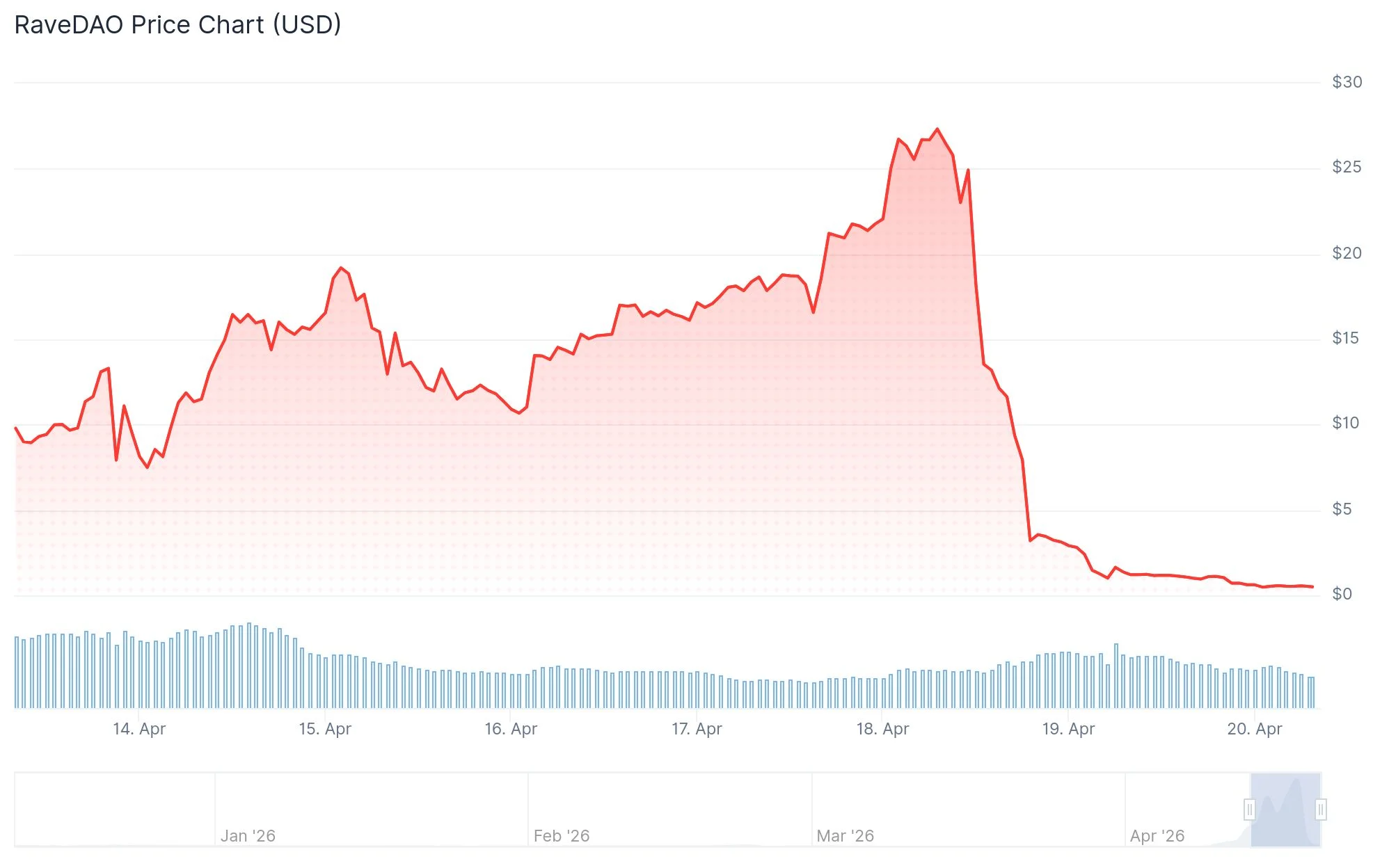Click the highest peak of the price line
1373x868 pixels.
coord(937,129)
